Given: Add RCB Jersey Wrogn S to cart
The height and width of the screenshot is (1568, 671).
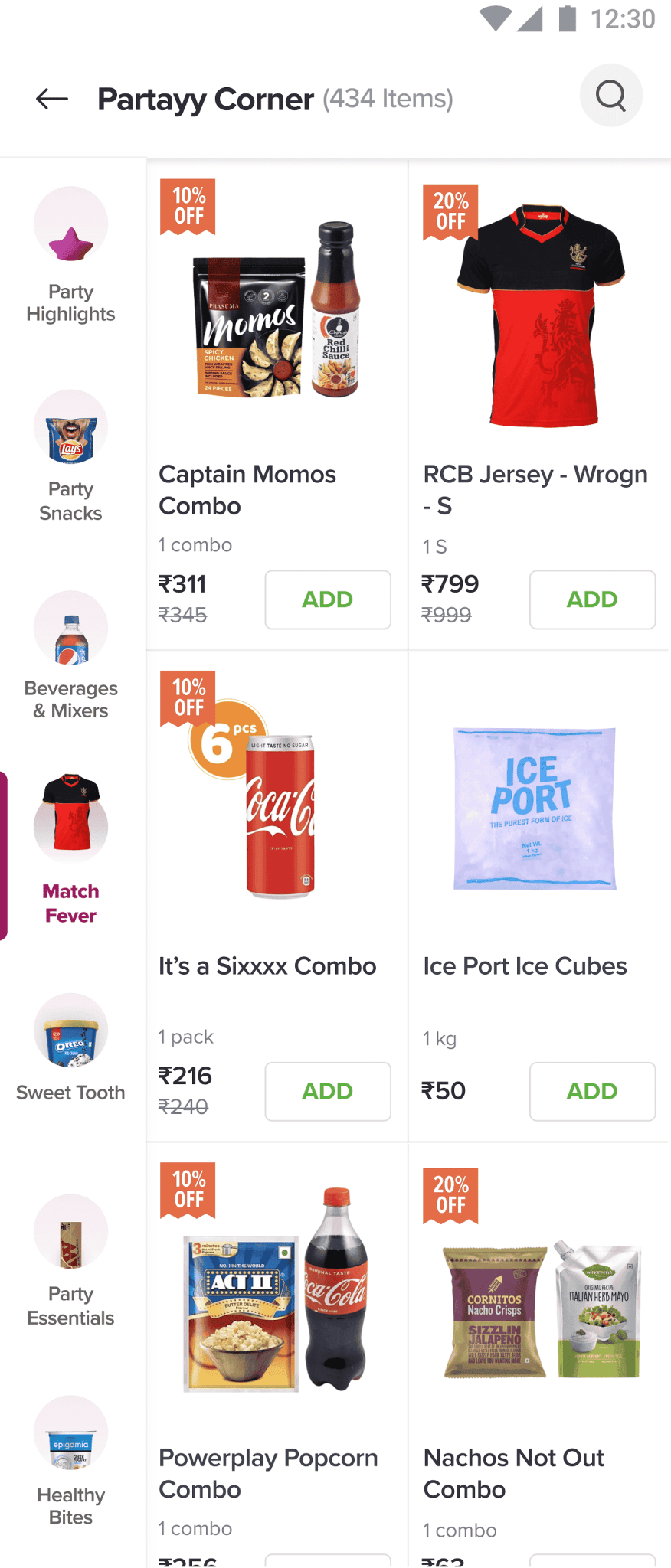Looking at the screenshot, I should [592, 599].
